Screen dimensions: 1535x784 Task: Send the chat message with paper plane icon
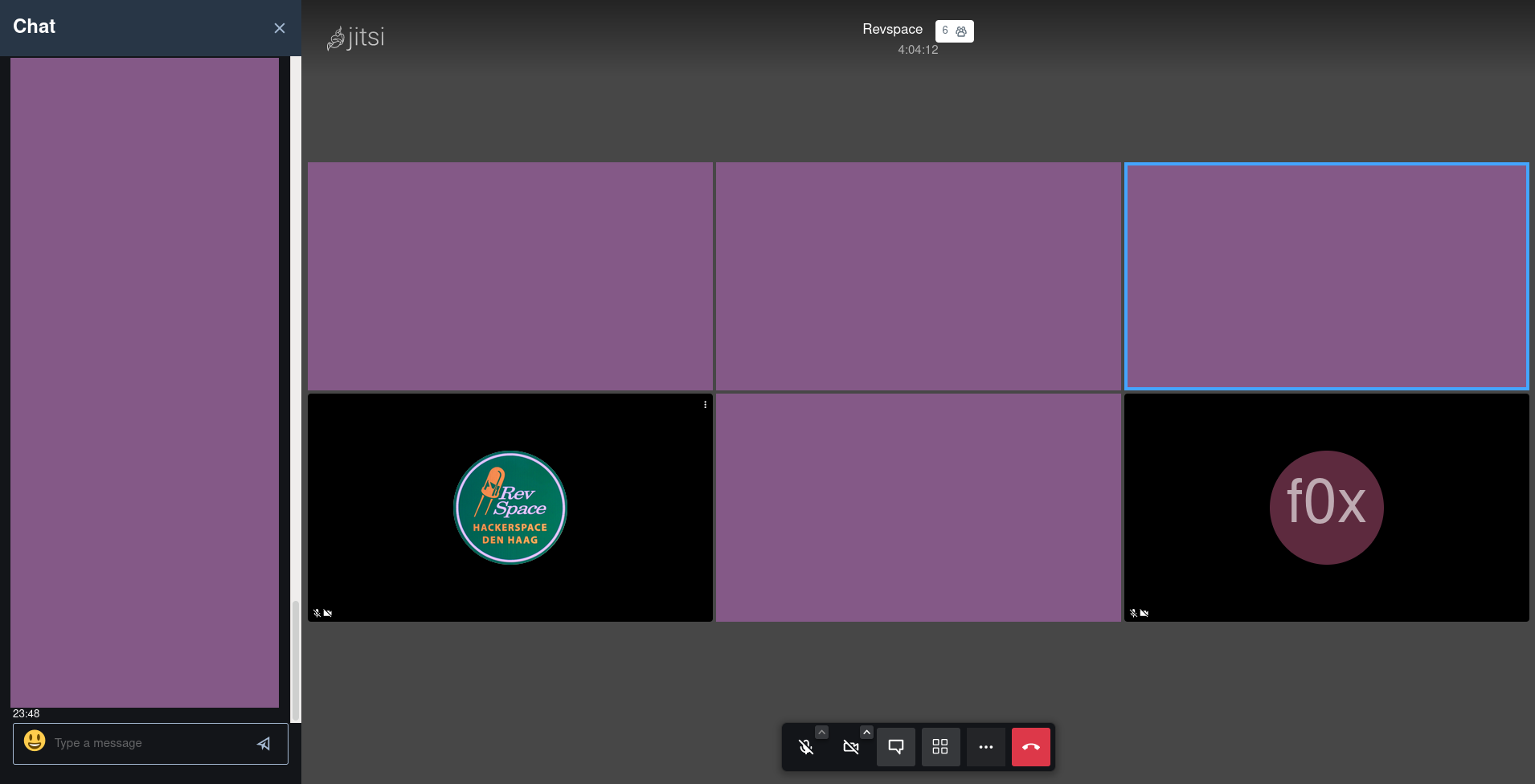coord(264,744)
